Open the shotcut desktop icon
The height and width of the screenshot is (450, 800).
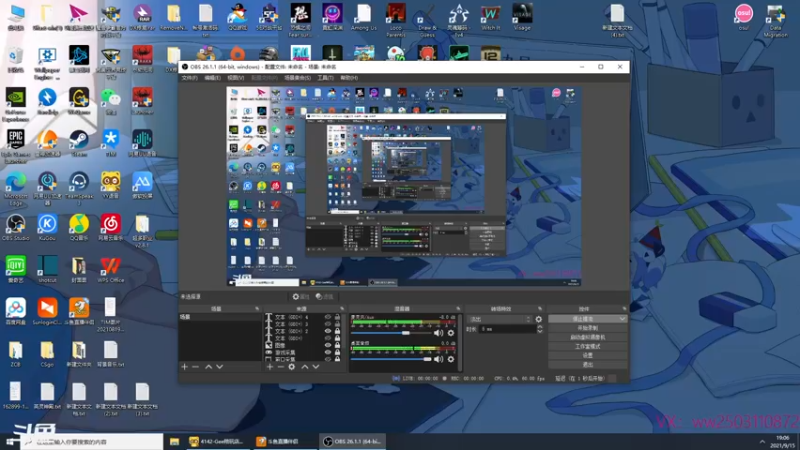47,270
